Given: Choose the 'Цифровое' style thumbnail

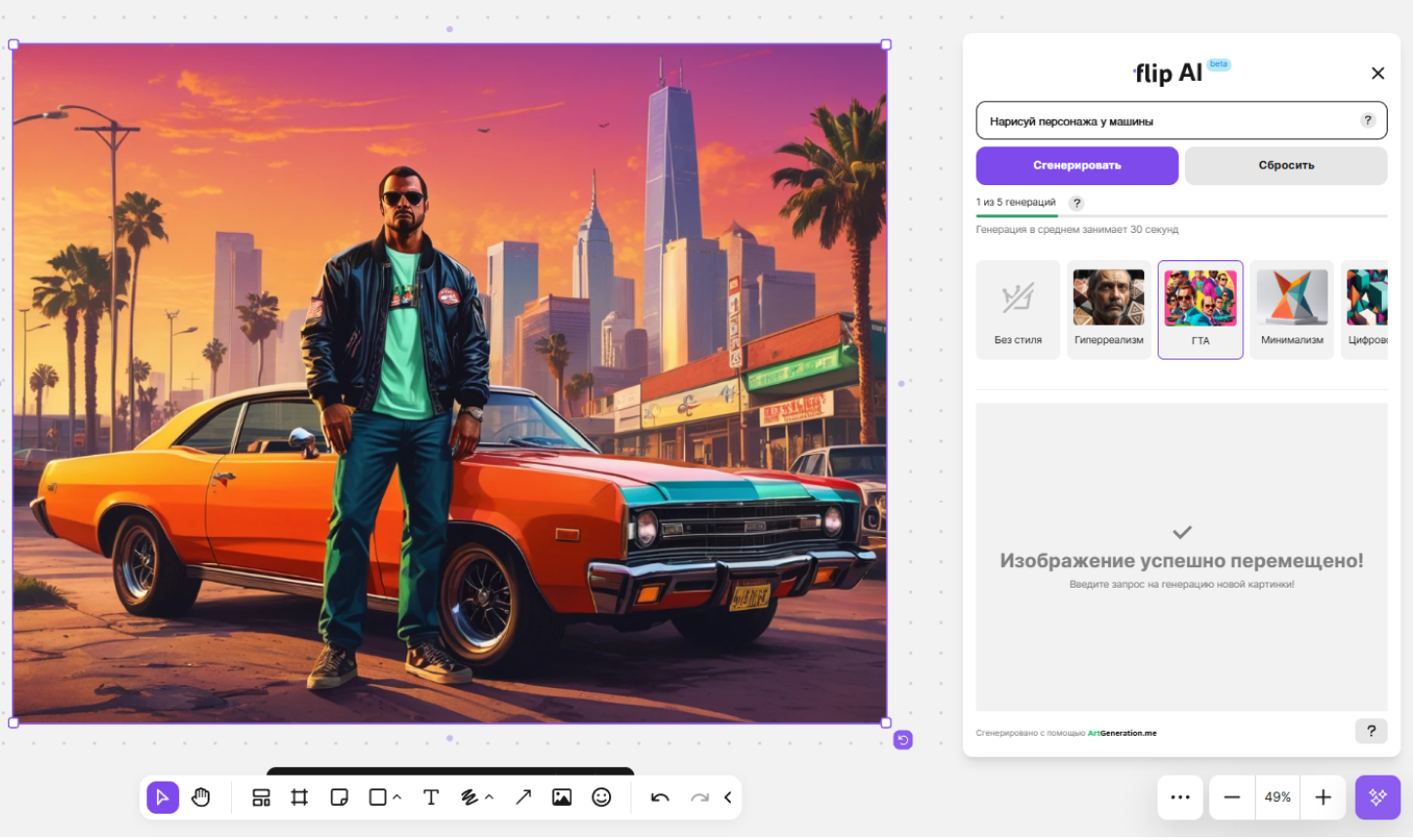Looking at the screenshot, I should (1364, 310).
